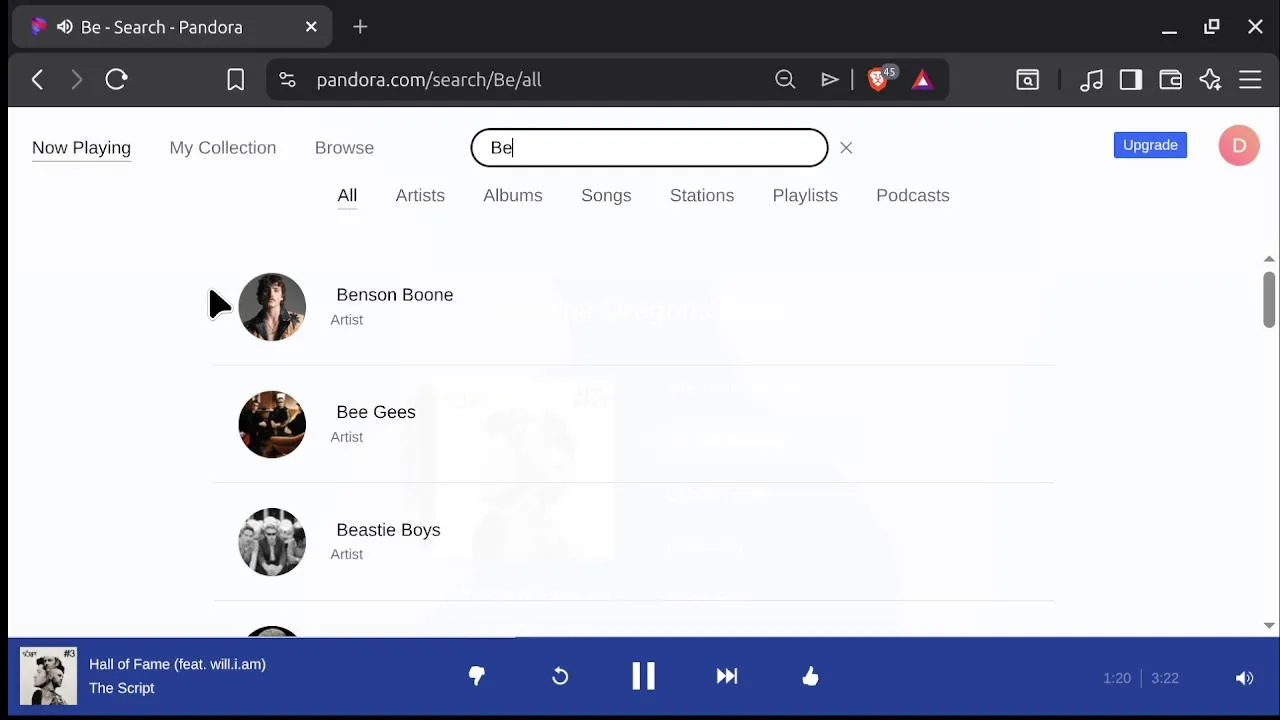
Task: Click the share/send icon in address bar
Action: (x=829, y=80)
